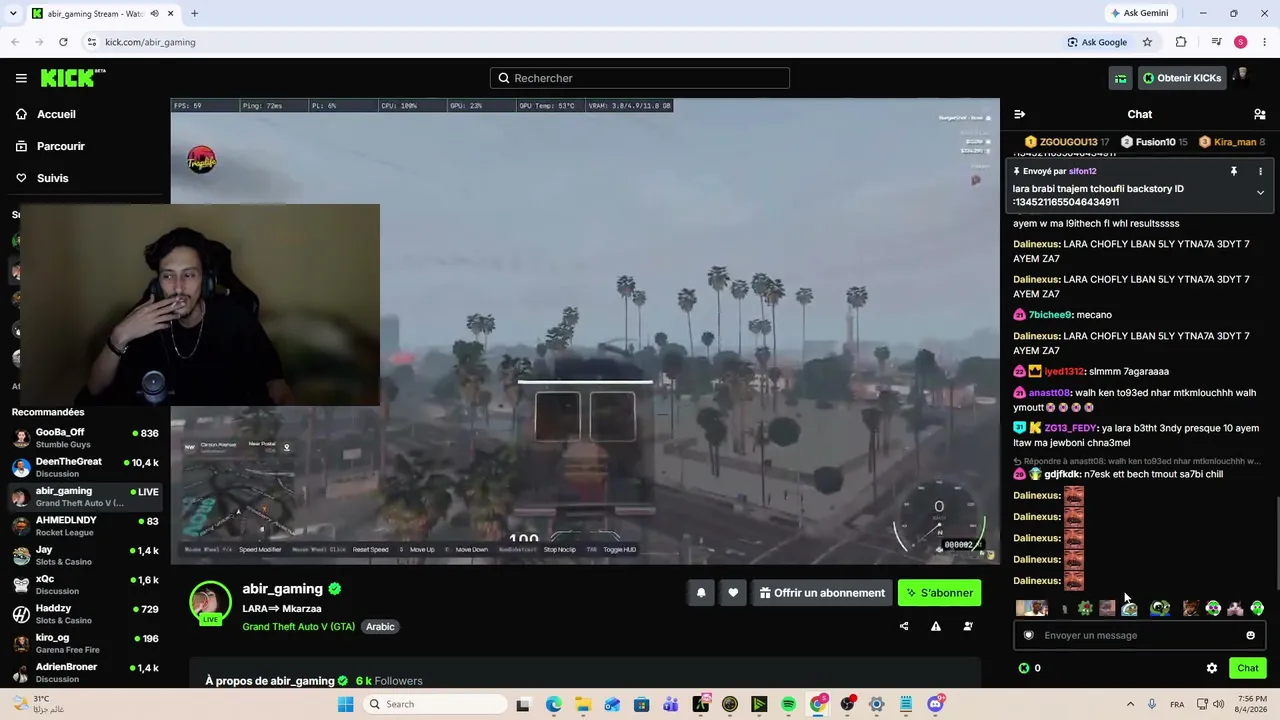Click Offrir un abonnement button
The width and height of the screenshot is (1280, 720).
click(x=822, y=593)
